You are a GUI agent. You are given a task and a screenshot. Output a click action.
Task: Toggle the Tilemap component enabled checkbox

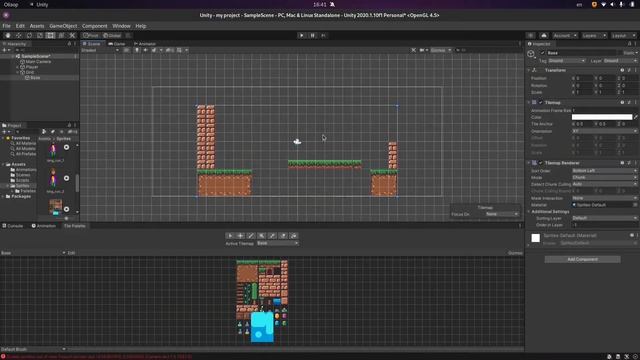(541, 102)
